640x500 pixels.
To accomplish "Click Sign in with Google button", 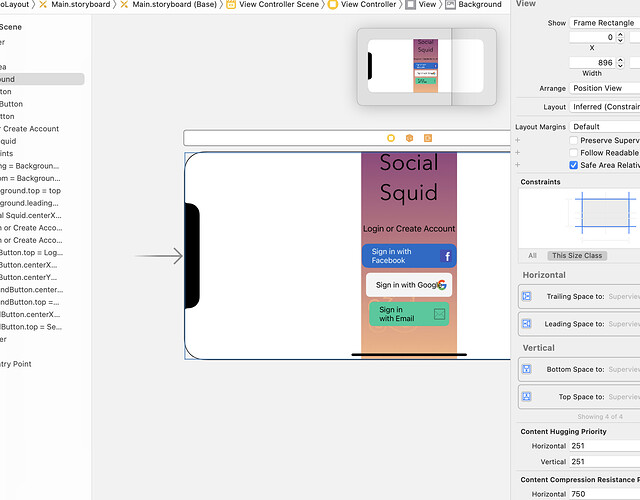I will point(409,284).
